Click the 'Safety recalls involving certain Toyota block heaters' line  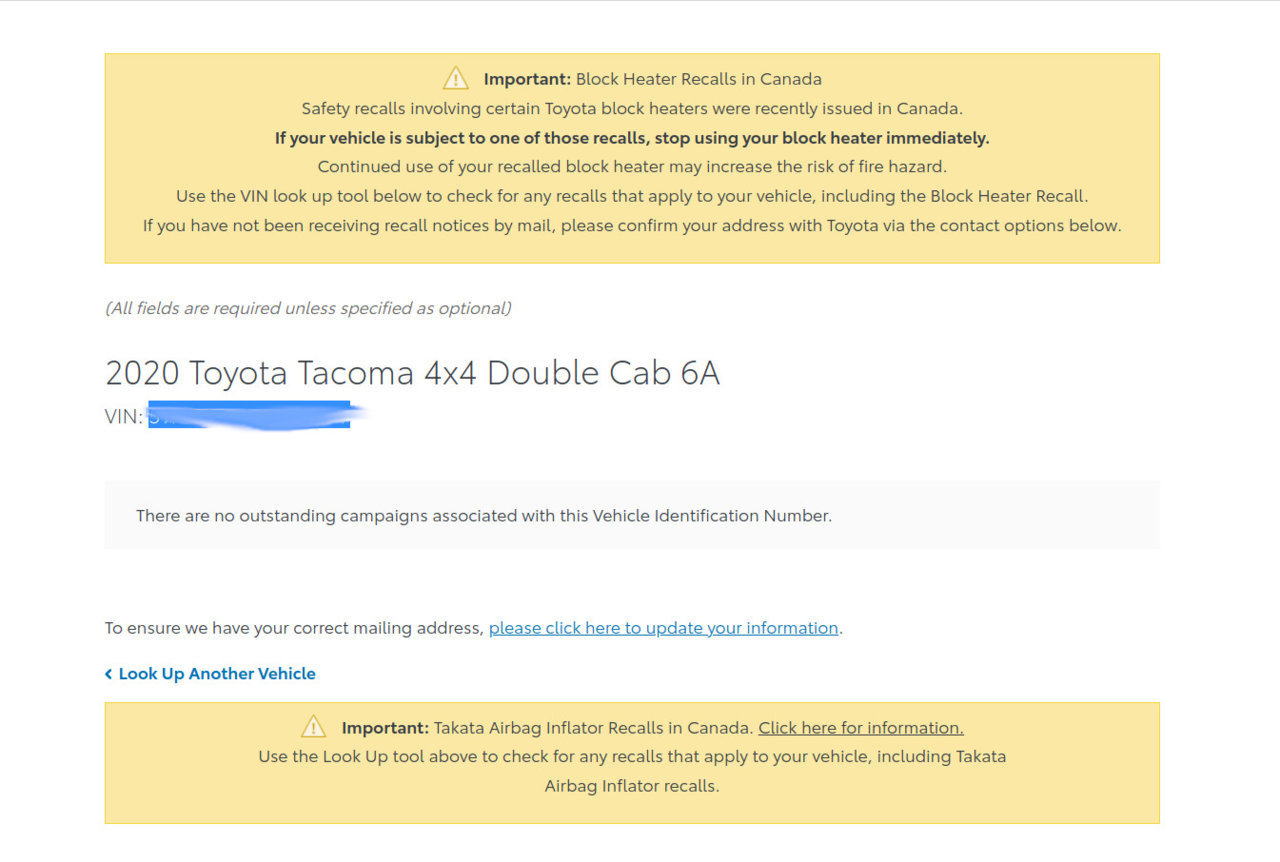632,109
